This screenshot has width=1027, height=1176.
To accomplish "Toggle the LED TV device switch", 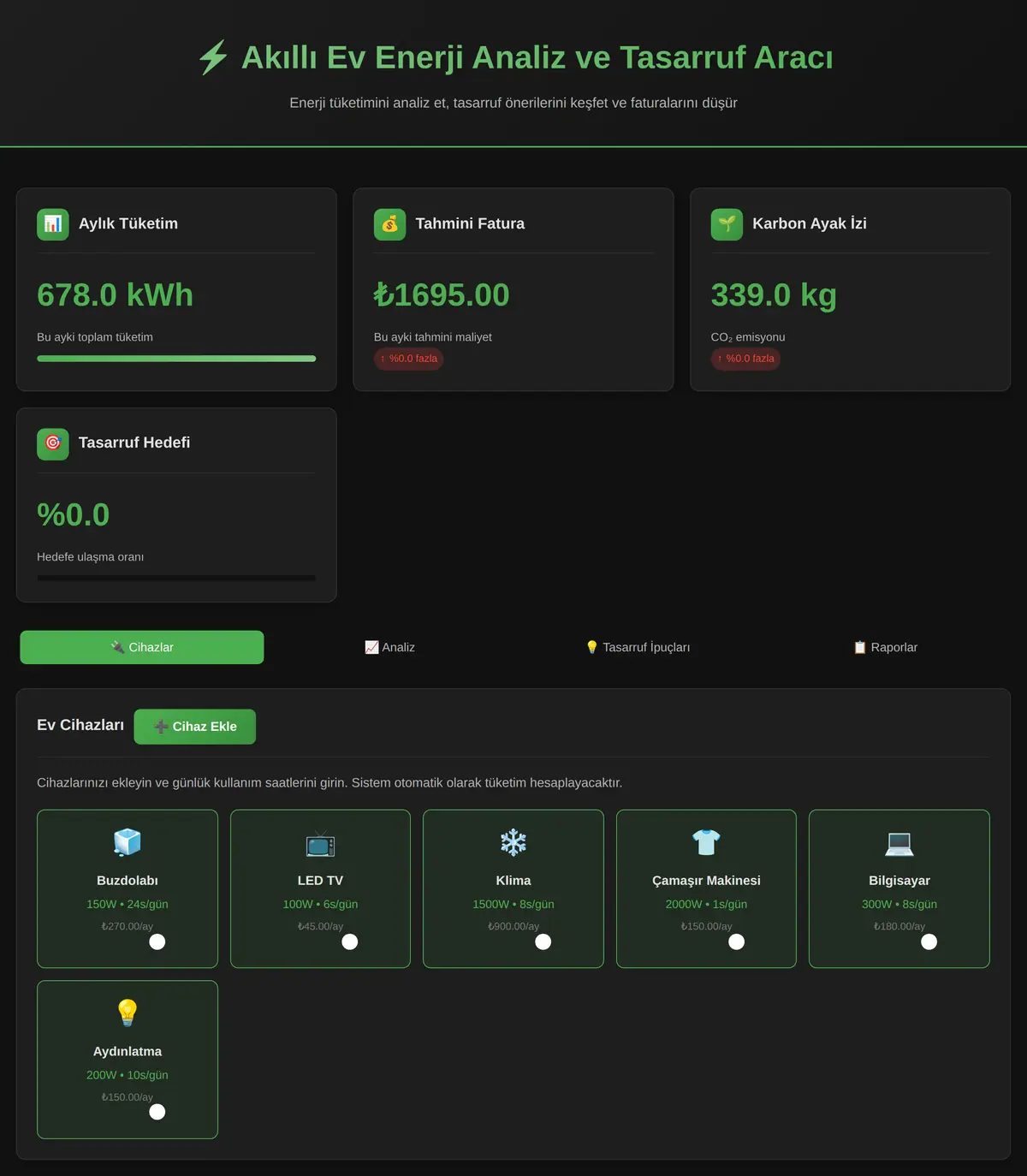I will click(x=350, y=941).
